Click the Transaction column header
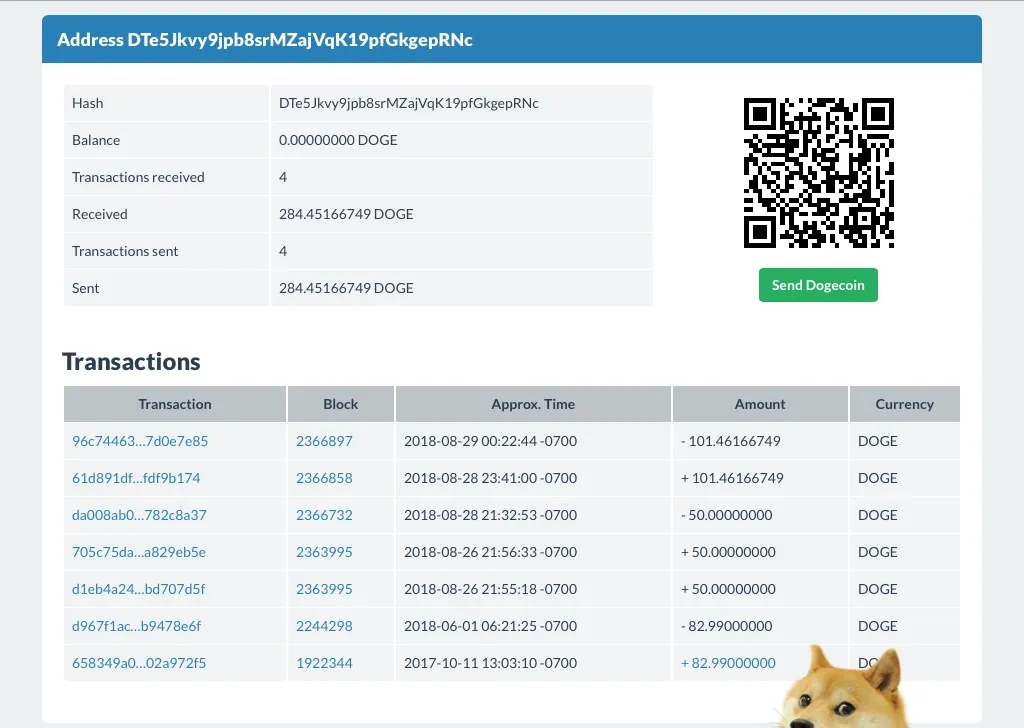This screenshot has height=728, width=1024. coord(174,404)
